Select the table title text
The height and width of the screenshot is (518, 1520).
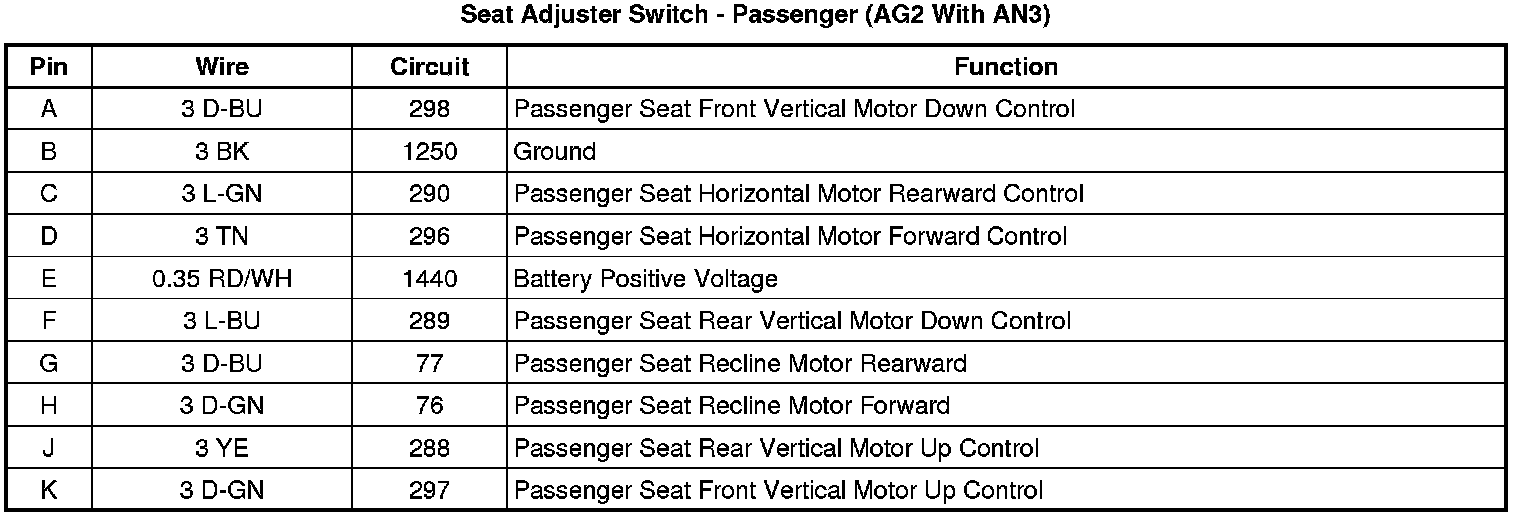pos(755,17)
